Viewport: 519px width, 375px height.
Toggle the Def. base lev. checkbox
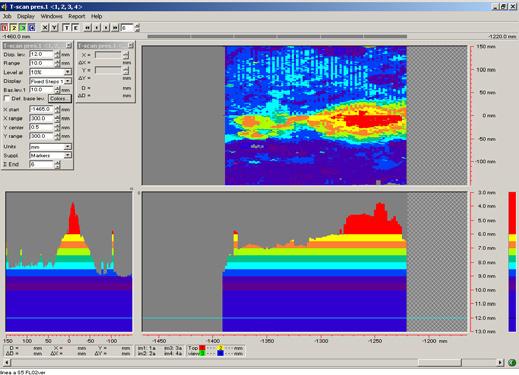pos(7,98)
